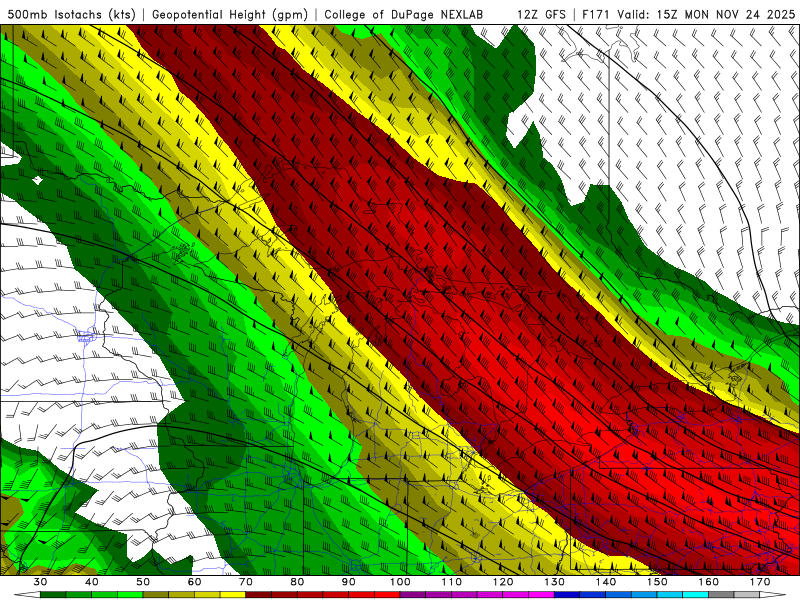
Task: Click the '140' value on the legend scale
Action: click(x=606, y=582)
